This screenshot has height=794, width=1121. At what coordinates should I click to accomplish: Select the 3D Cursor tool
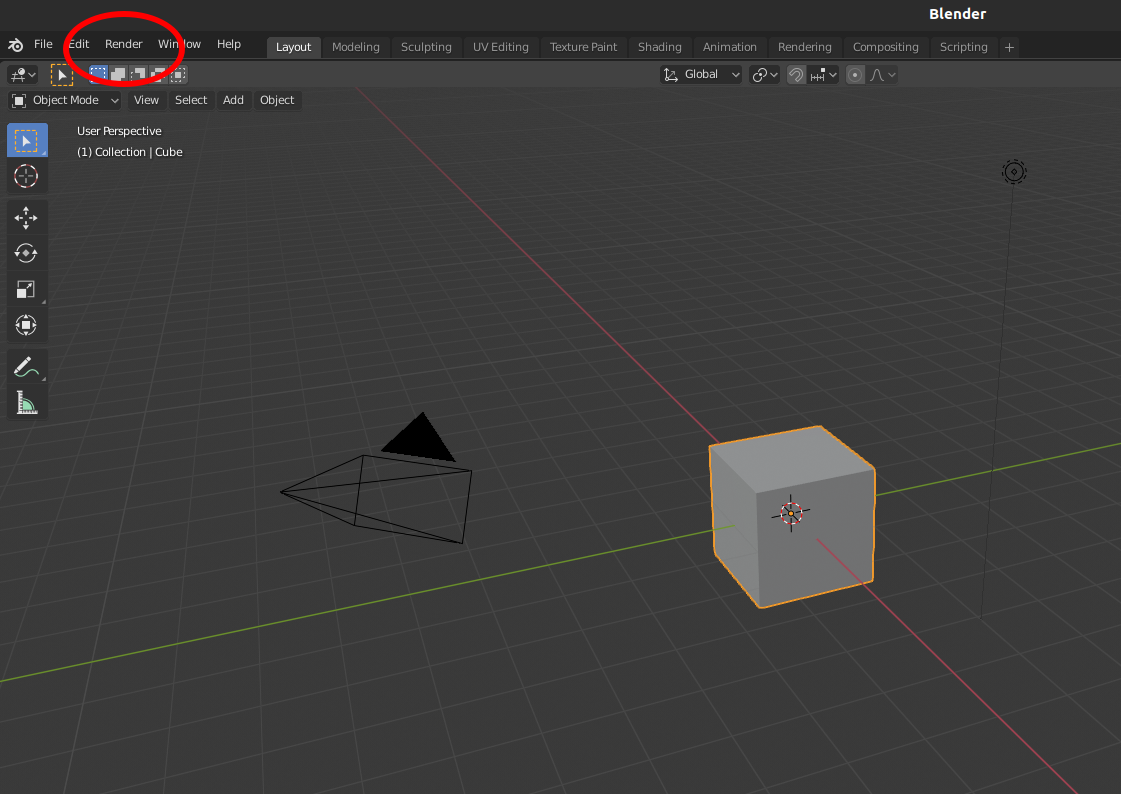(x=27, y=176)
